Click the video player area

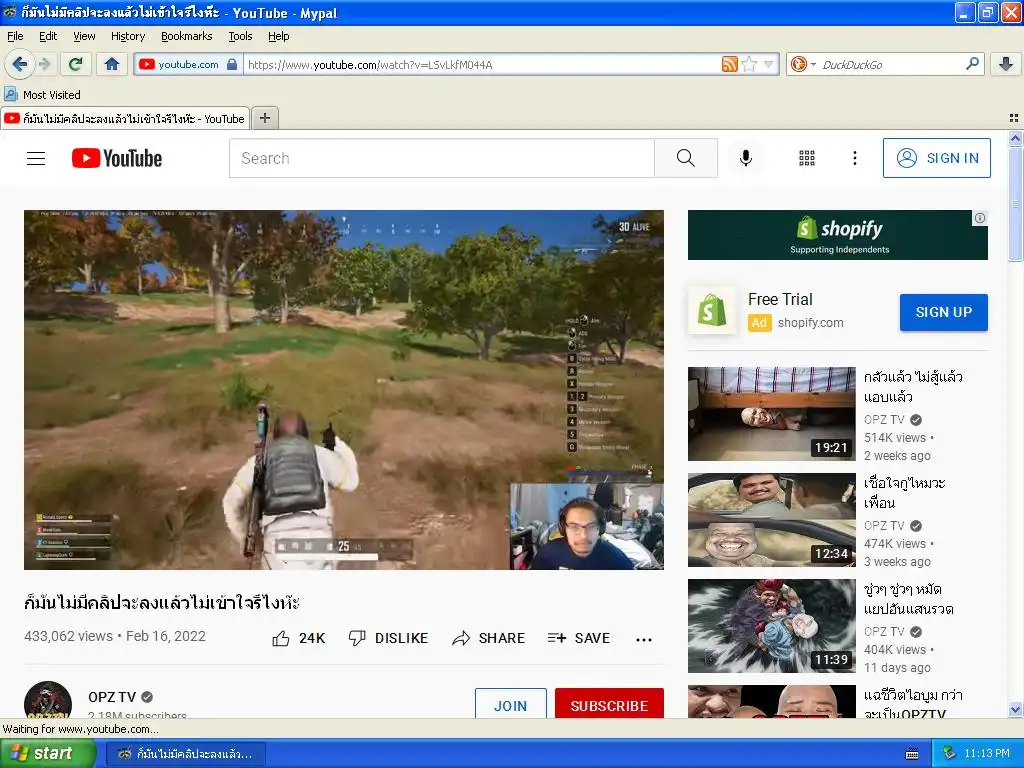point(344,389)
